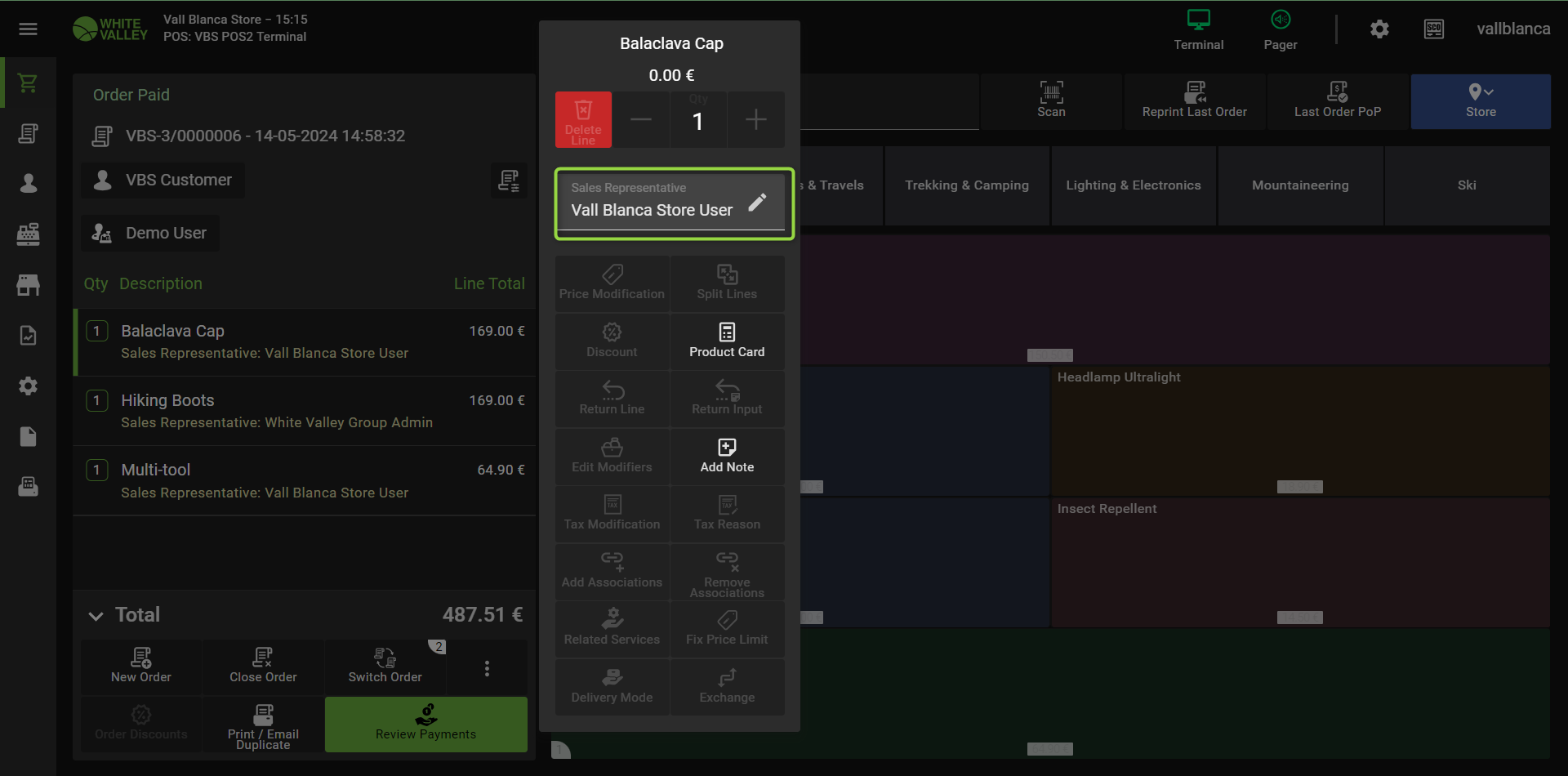Click Print / Email Duplicate
Viewport: 1568px width, 776px height.
(x=263, y=725)
